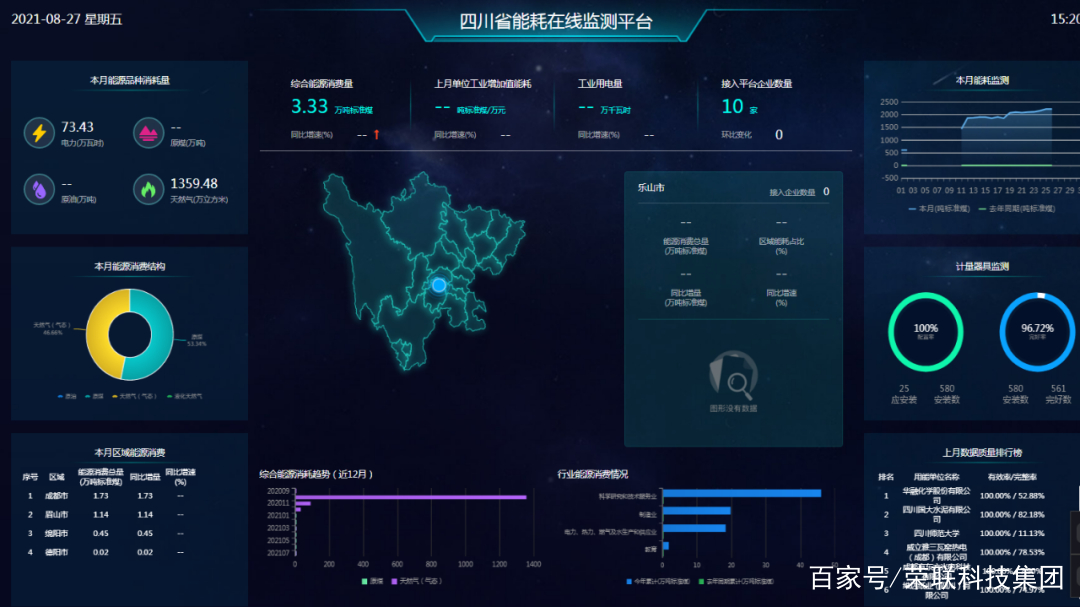
Task: Click the 本月能源消费结构 panel title
Action: coord(129,267)
